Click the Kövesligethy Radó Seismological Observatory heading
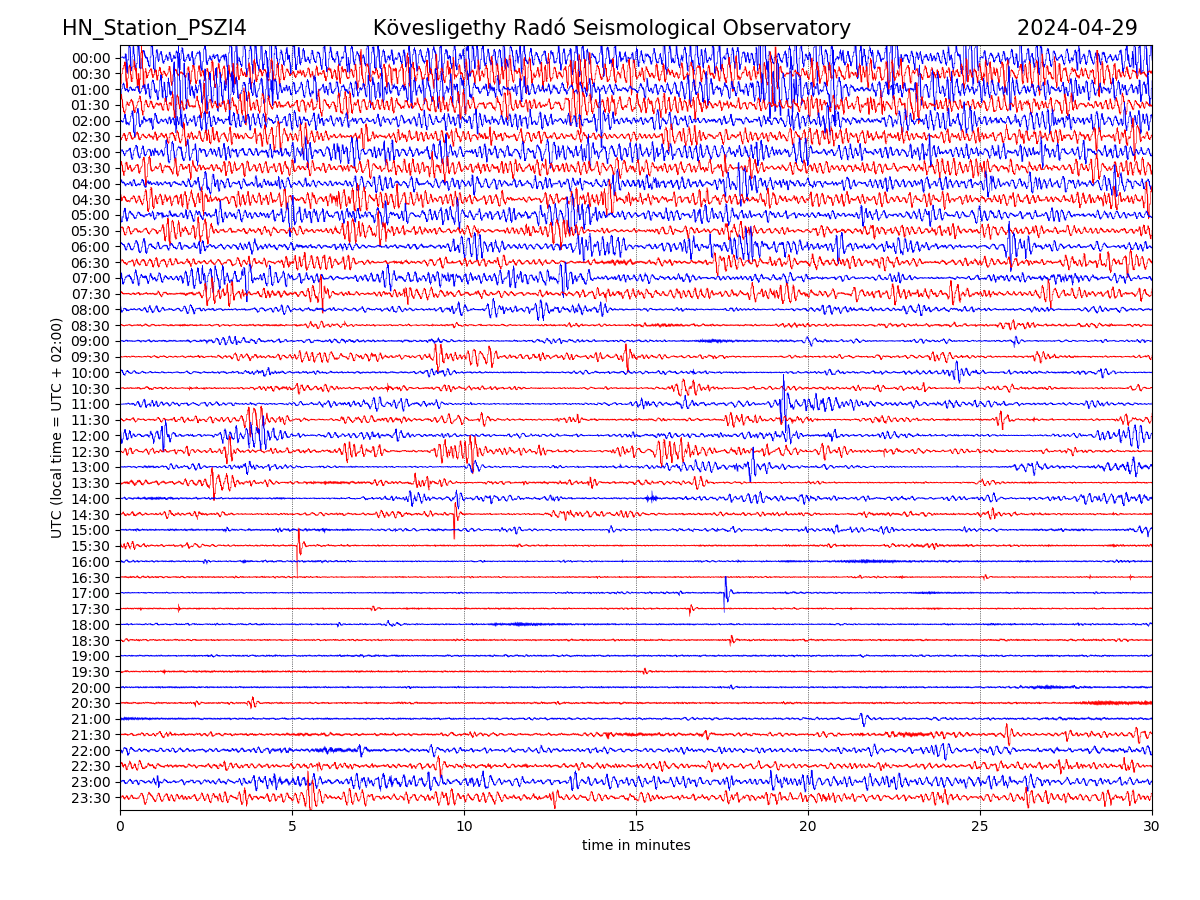Image resolution: width=1200 pixels, height=900 pixels. pyautogui.click(x=611, y=28)
